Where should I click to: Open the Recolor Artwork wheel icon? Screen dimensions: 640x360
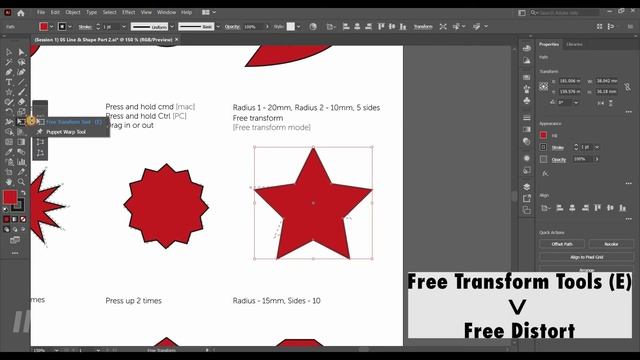pos(313,27)
